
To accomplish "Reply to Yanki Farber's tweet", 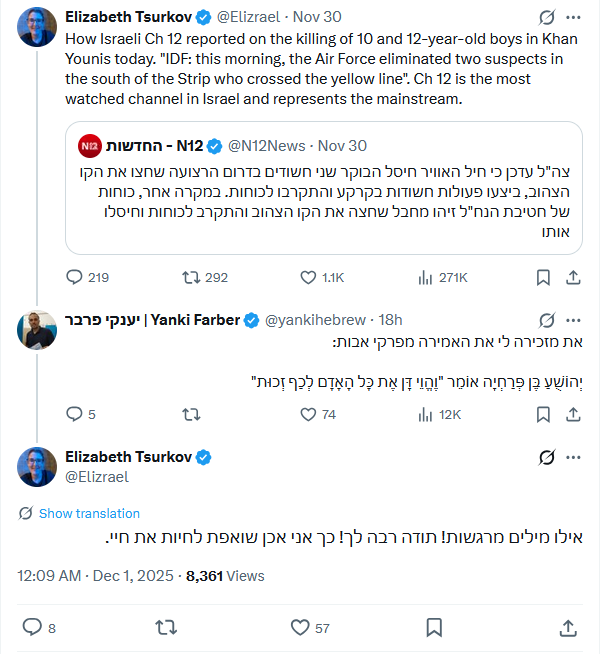I will (74, 414).
